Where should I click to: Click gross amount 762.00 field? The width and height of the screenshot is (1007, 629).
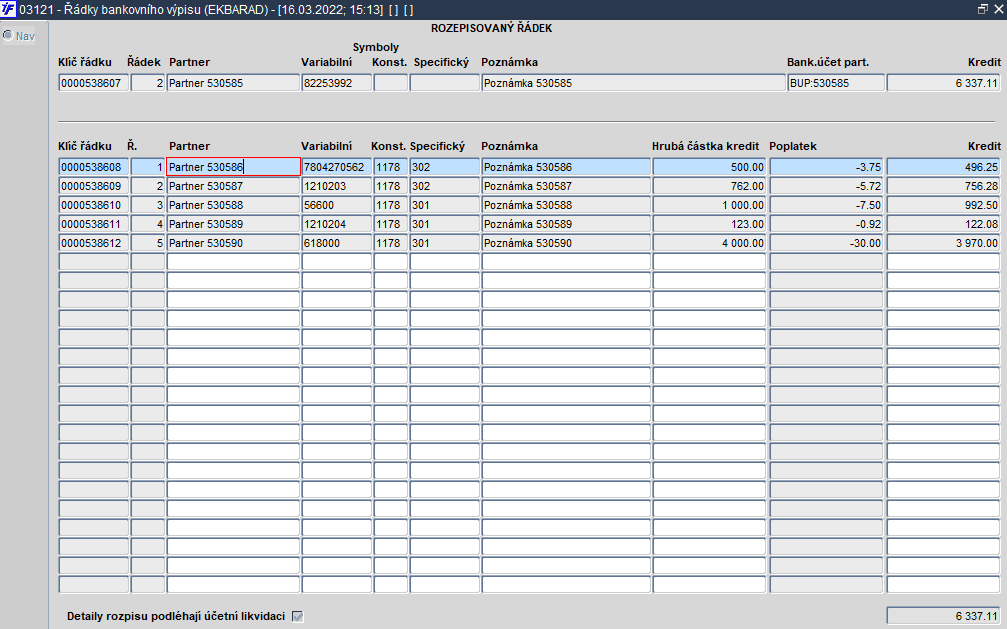point(709,186)
